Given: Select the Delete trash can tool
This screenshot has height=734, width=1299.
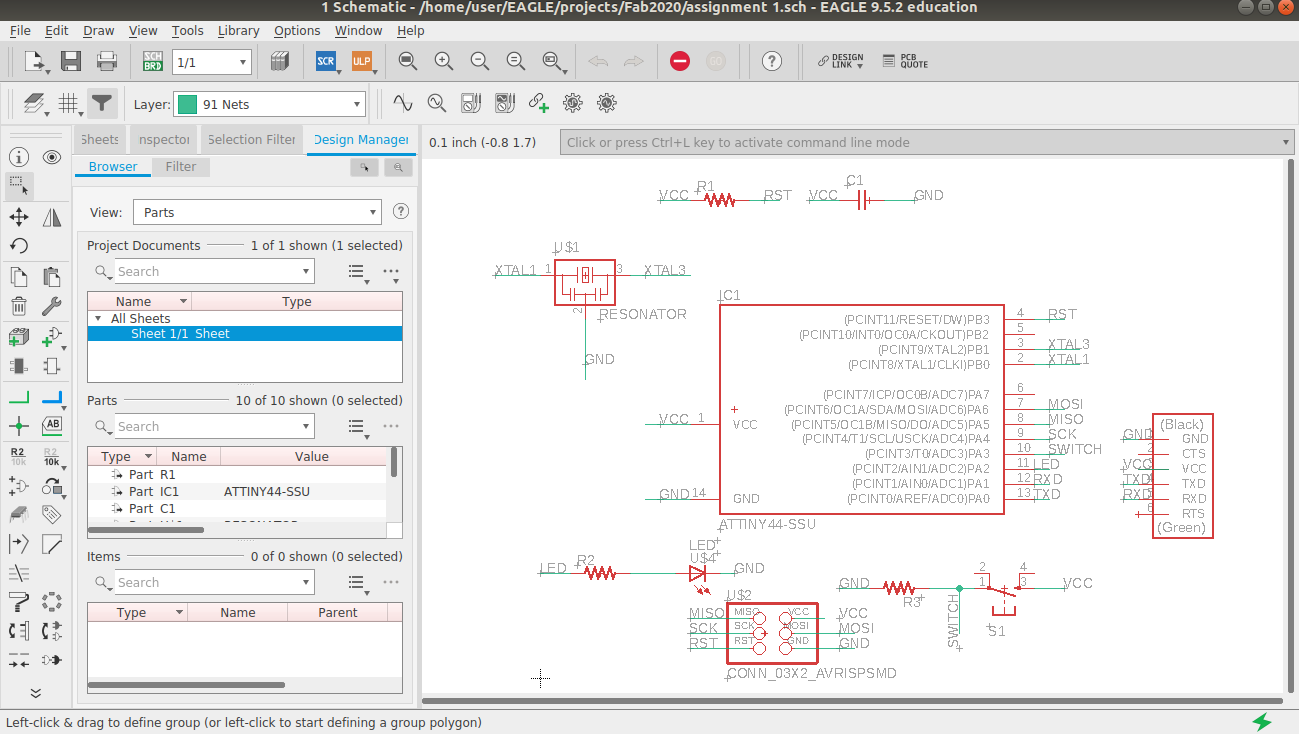Looking at the screenshot, I should coord(19,306).
